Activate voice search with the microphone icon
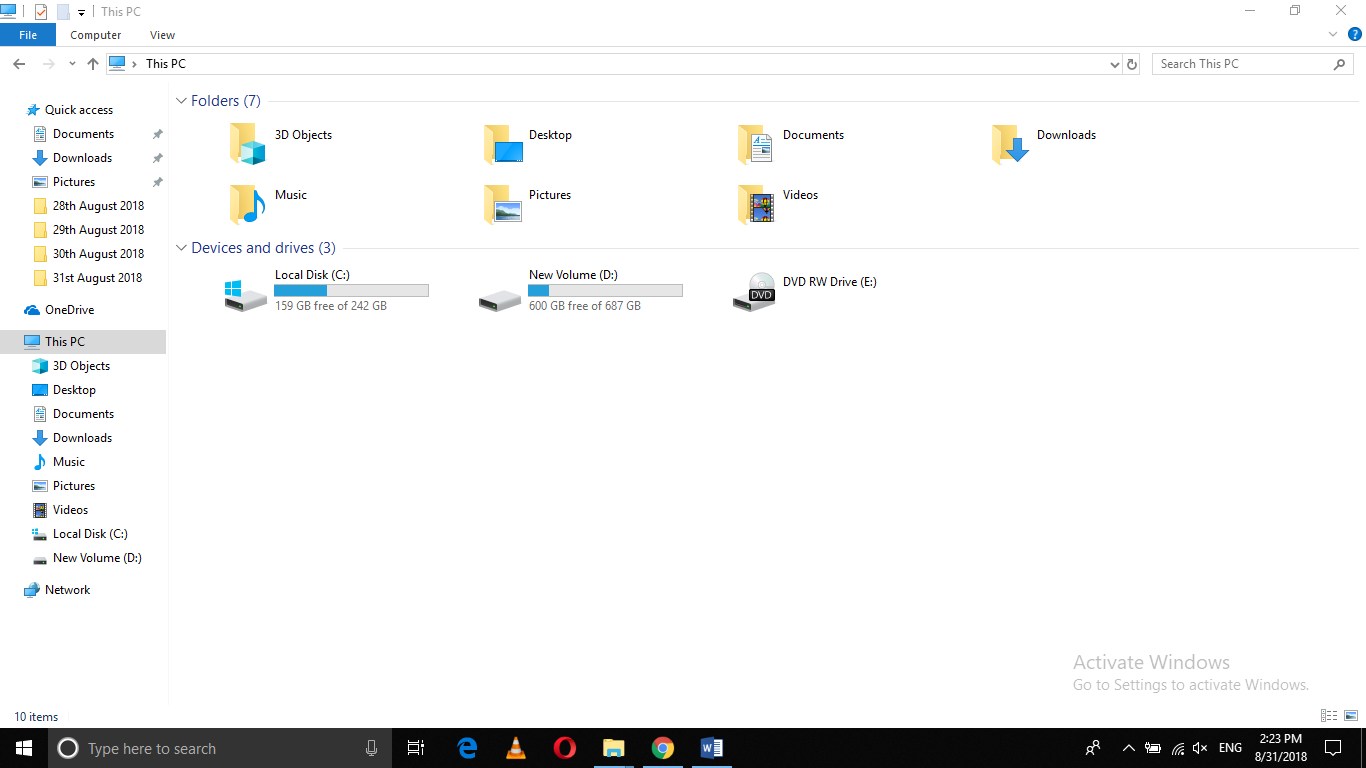The width and height of the screenshot is (1366, 768). click(x=371, y=748)
